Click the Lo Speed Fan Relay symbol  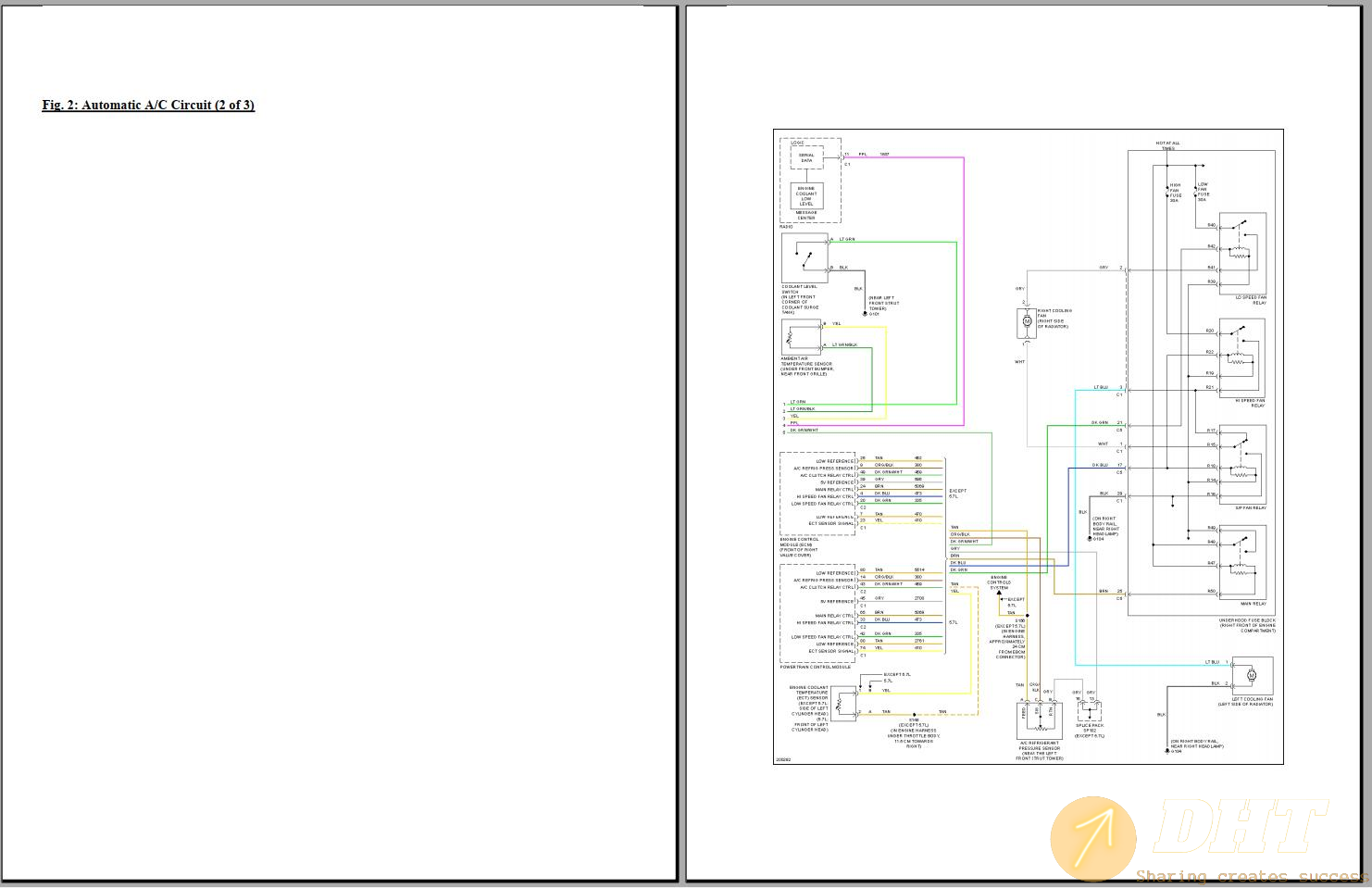pyautogui.click(x=1242, y=254)
